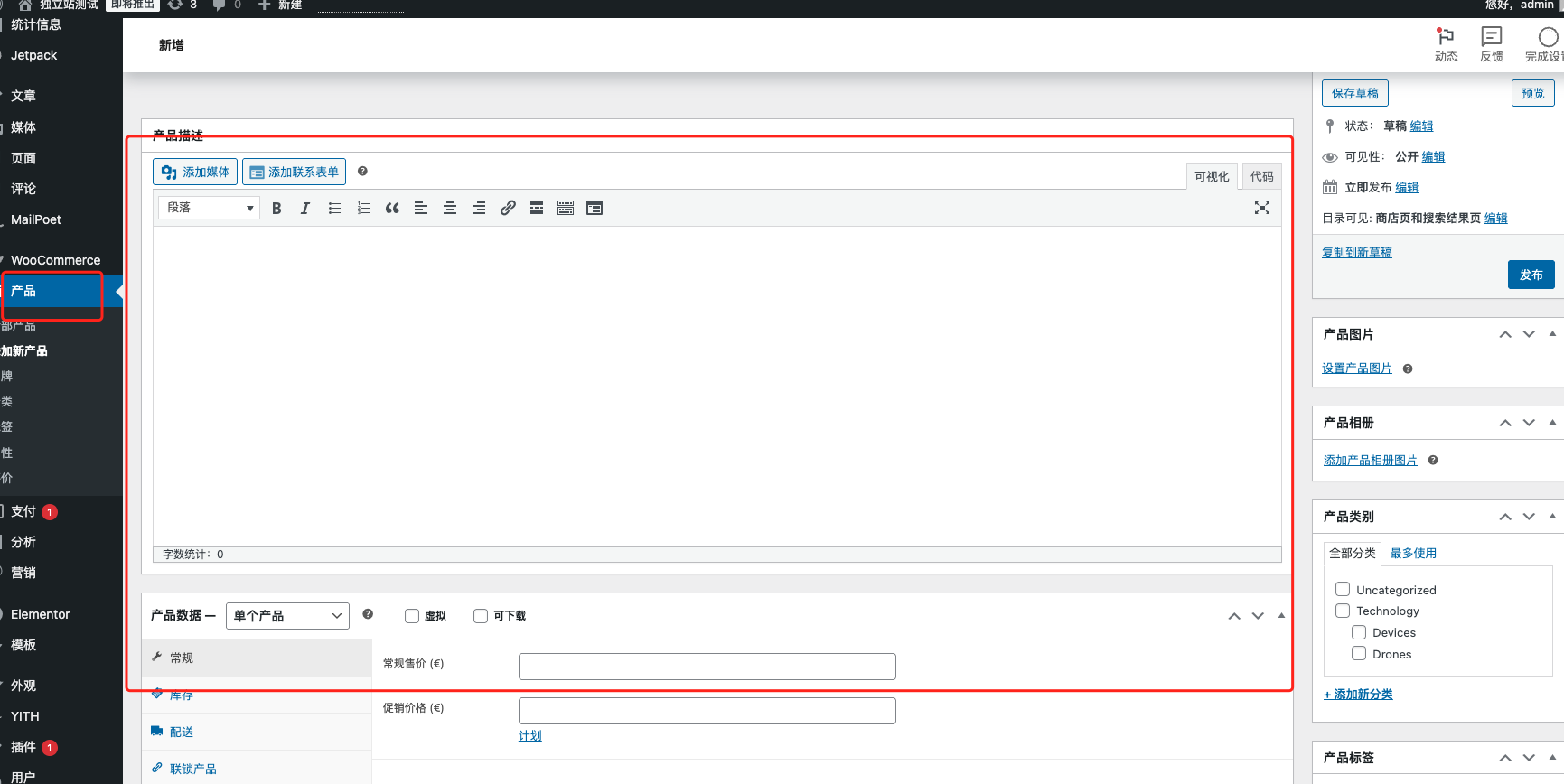Apply italic formatting in the editor
The width and height of the screenshot is (1564, 784).
click(x=305, y=209)
